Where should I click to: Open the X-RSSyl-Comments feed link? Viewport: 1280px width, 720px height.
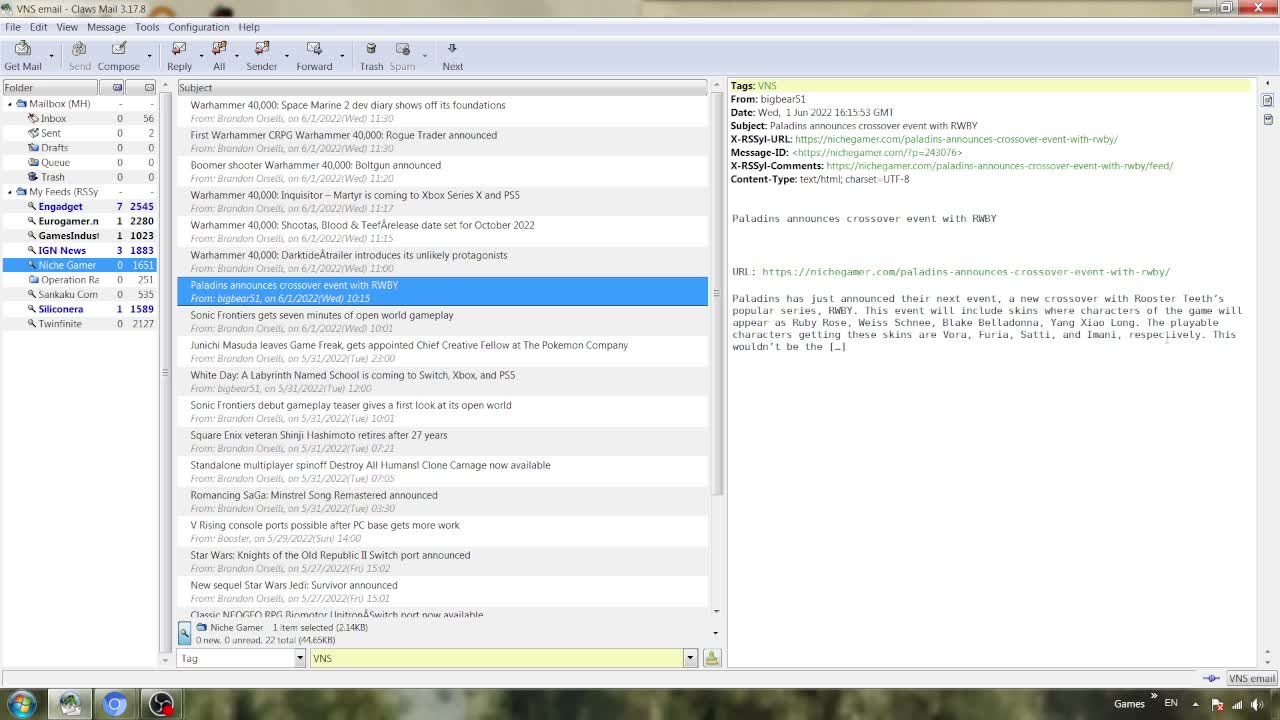(x=1000, y=166)
